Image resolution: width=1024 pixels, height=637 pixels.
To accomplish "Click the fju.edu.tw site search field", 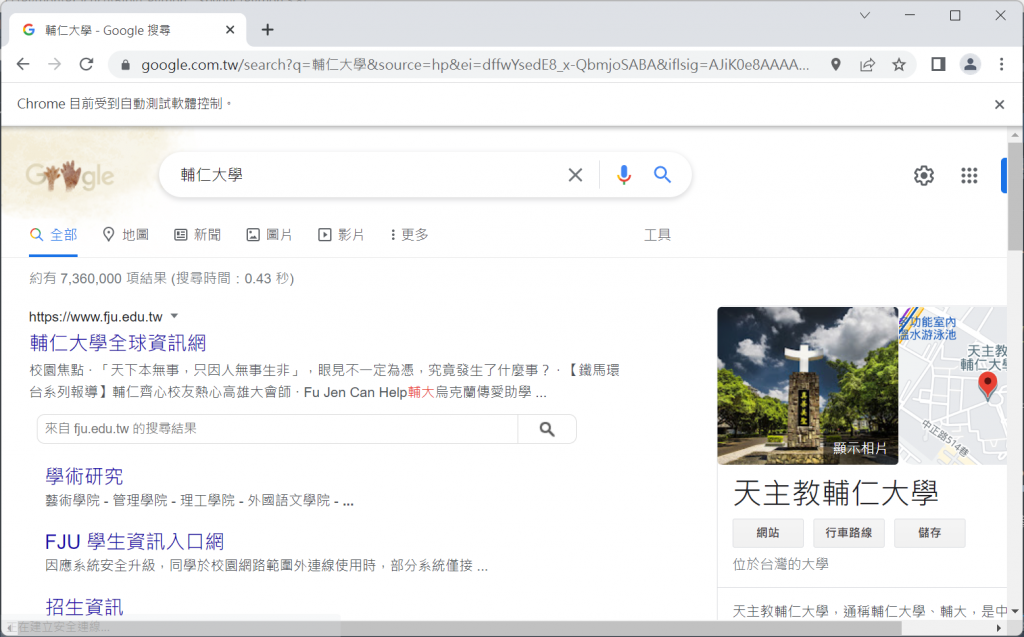I will tap(278, 429).
